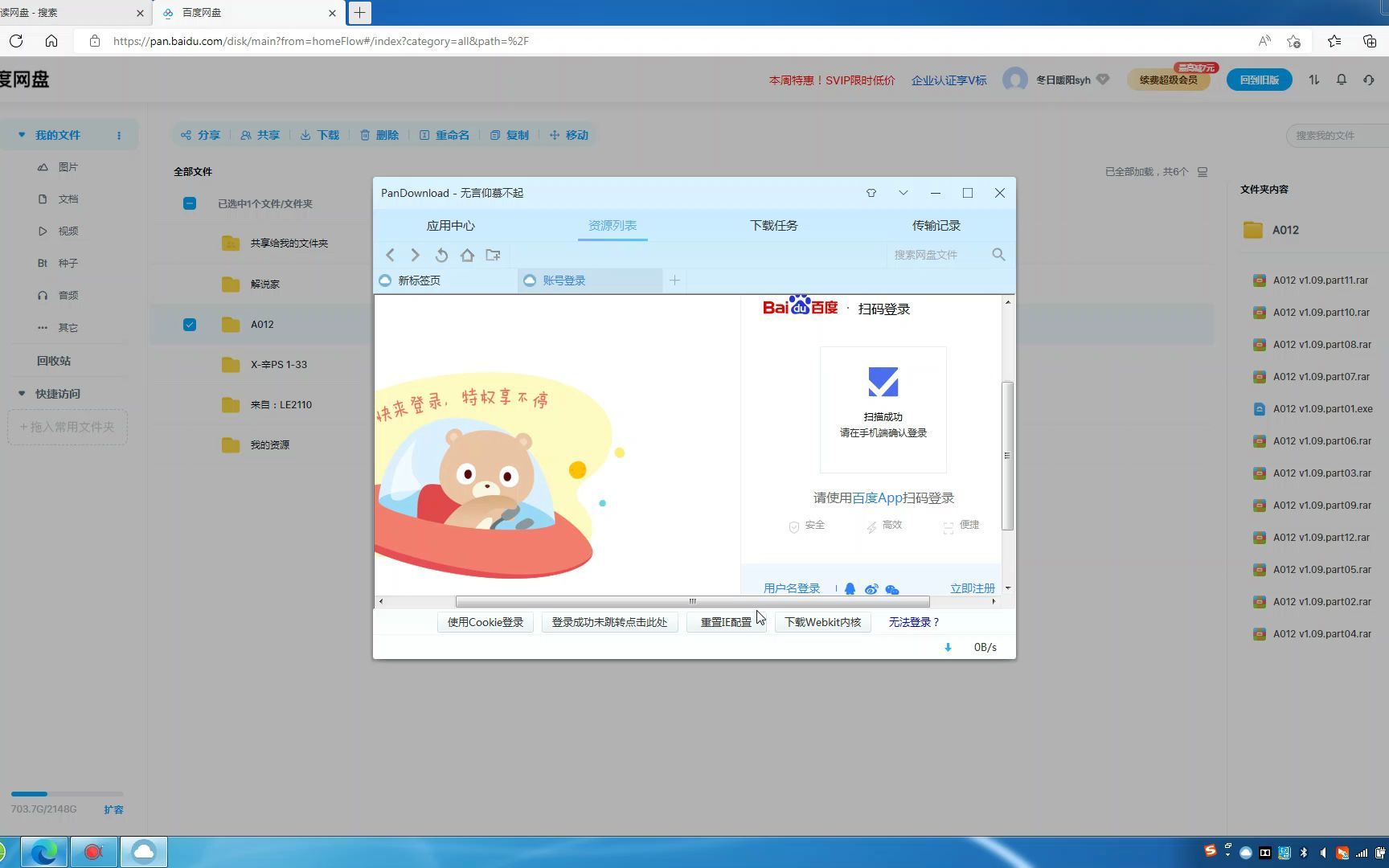Click 移动 in Baidu toolbar
The image size is (1389, 868).
point(569,135)
